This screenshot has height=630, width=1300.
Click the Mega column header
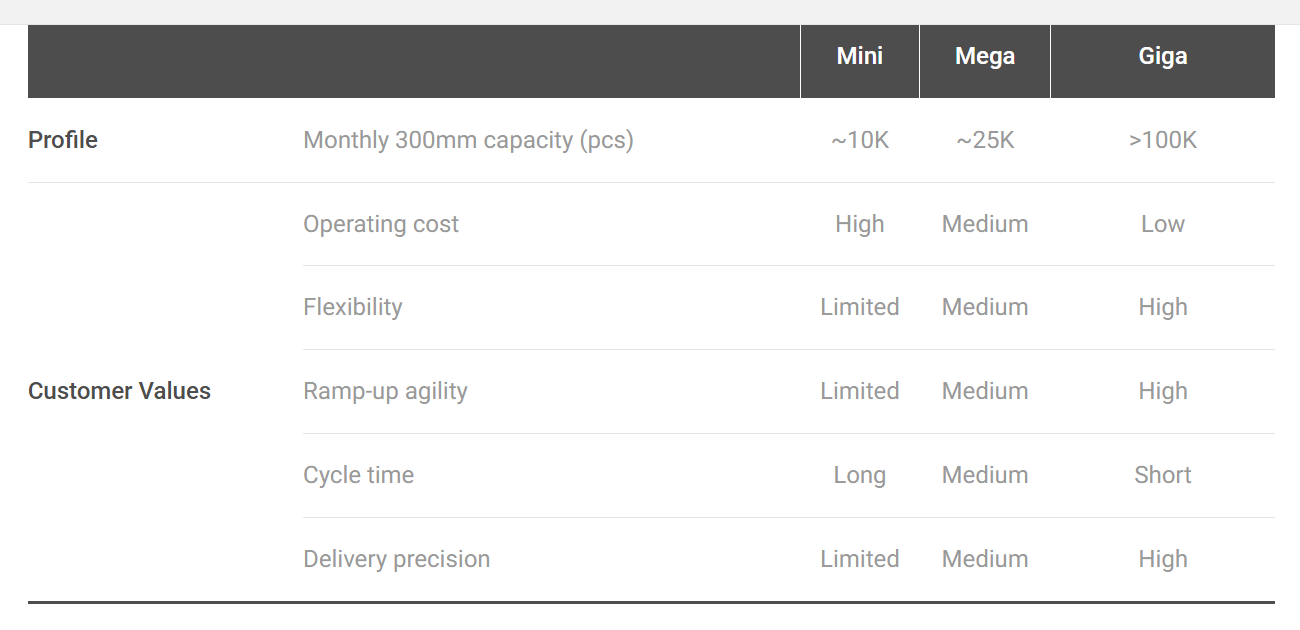pyautogui.click(x=985, y=56)
